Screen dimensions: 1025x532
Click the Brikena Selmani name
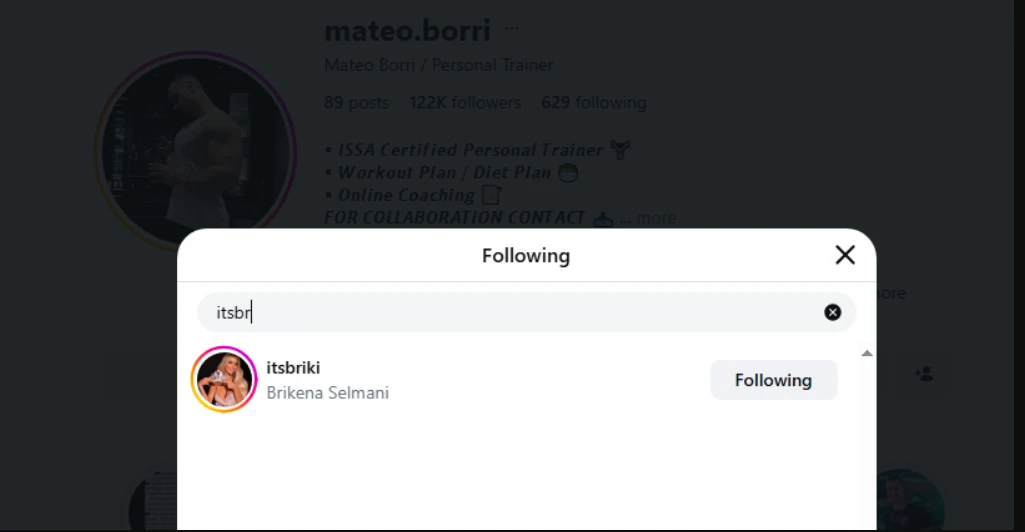327,393
